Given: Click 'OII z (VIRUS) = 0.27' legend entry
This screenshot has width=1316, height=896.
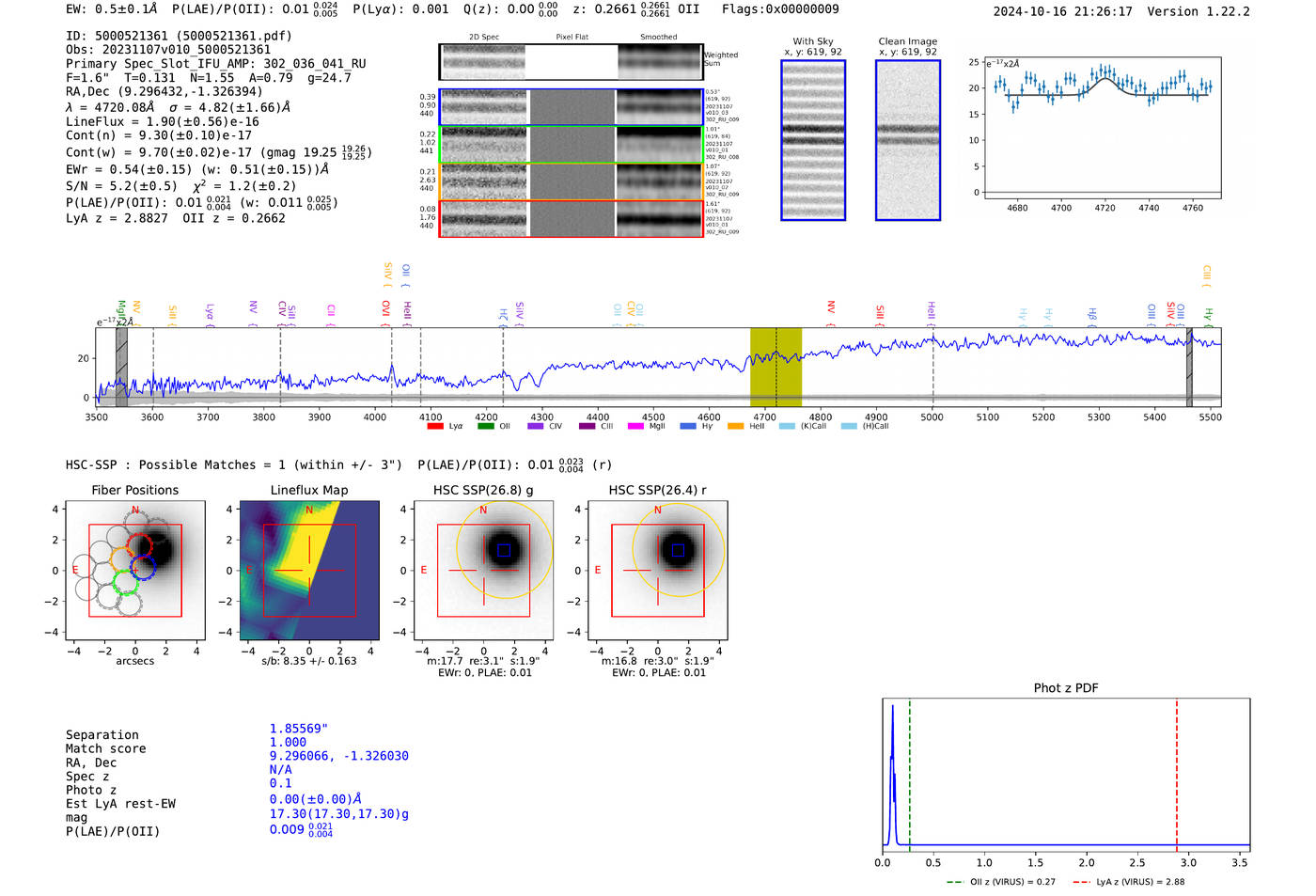Looking at the screenshot, I should 1001,882.
